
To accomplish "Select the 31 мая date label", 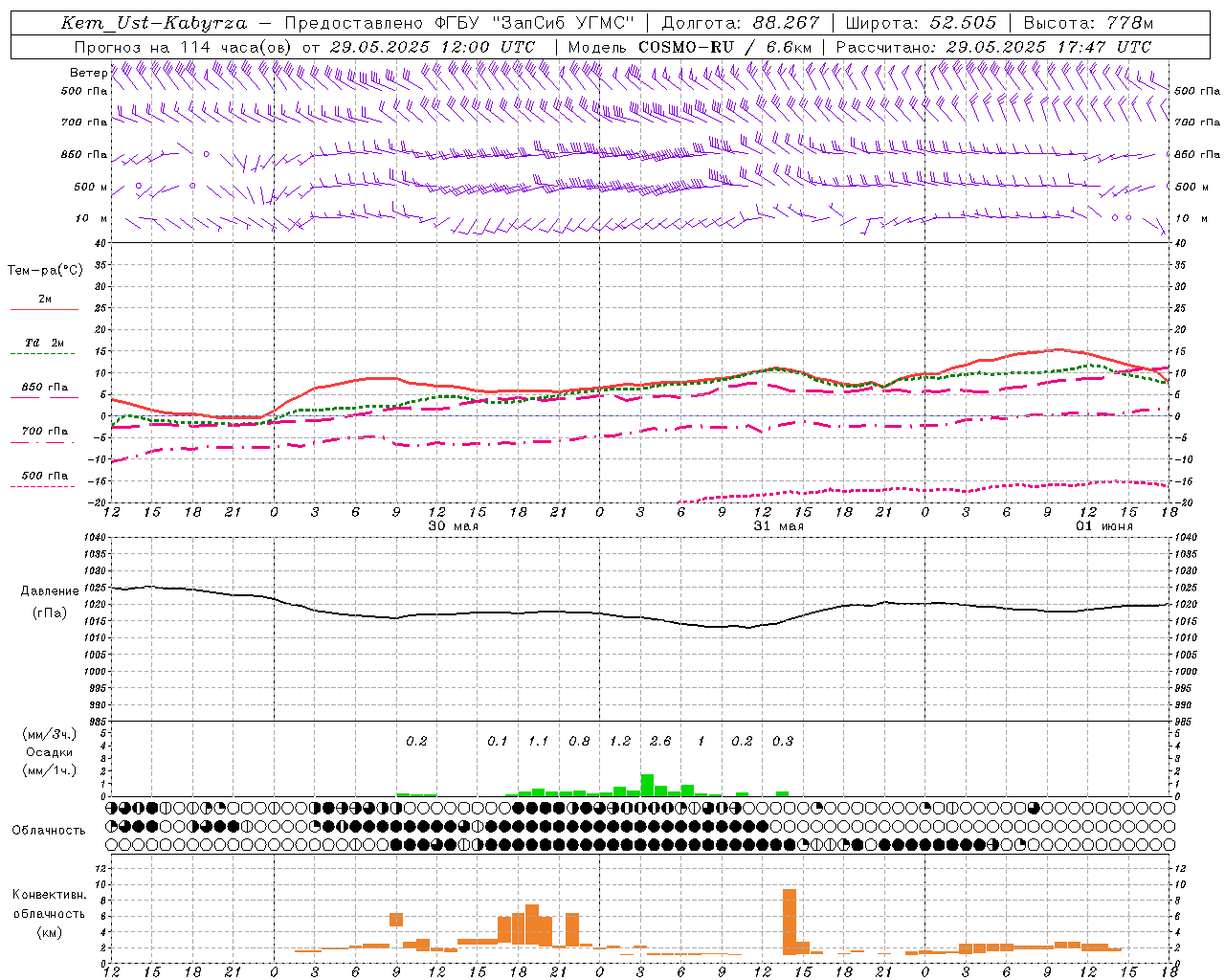I will click(x=779, y=526).
